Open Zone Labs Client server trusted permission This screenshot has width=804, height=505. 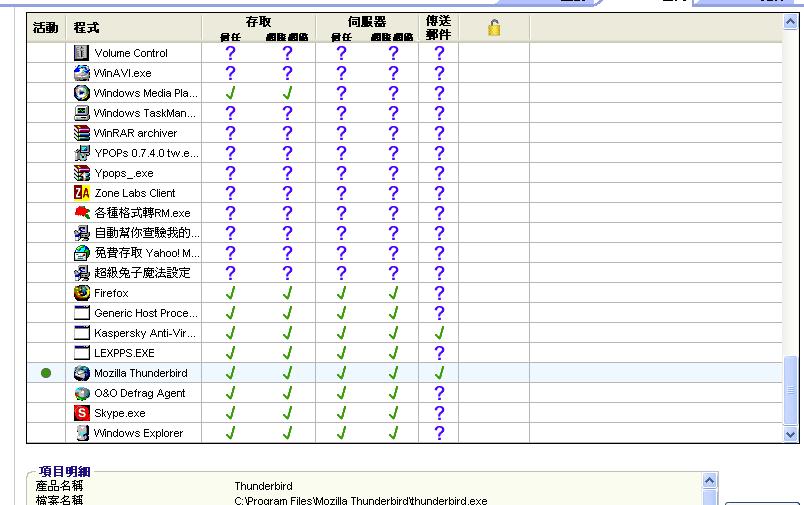click(341, 193)
